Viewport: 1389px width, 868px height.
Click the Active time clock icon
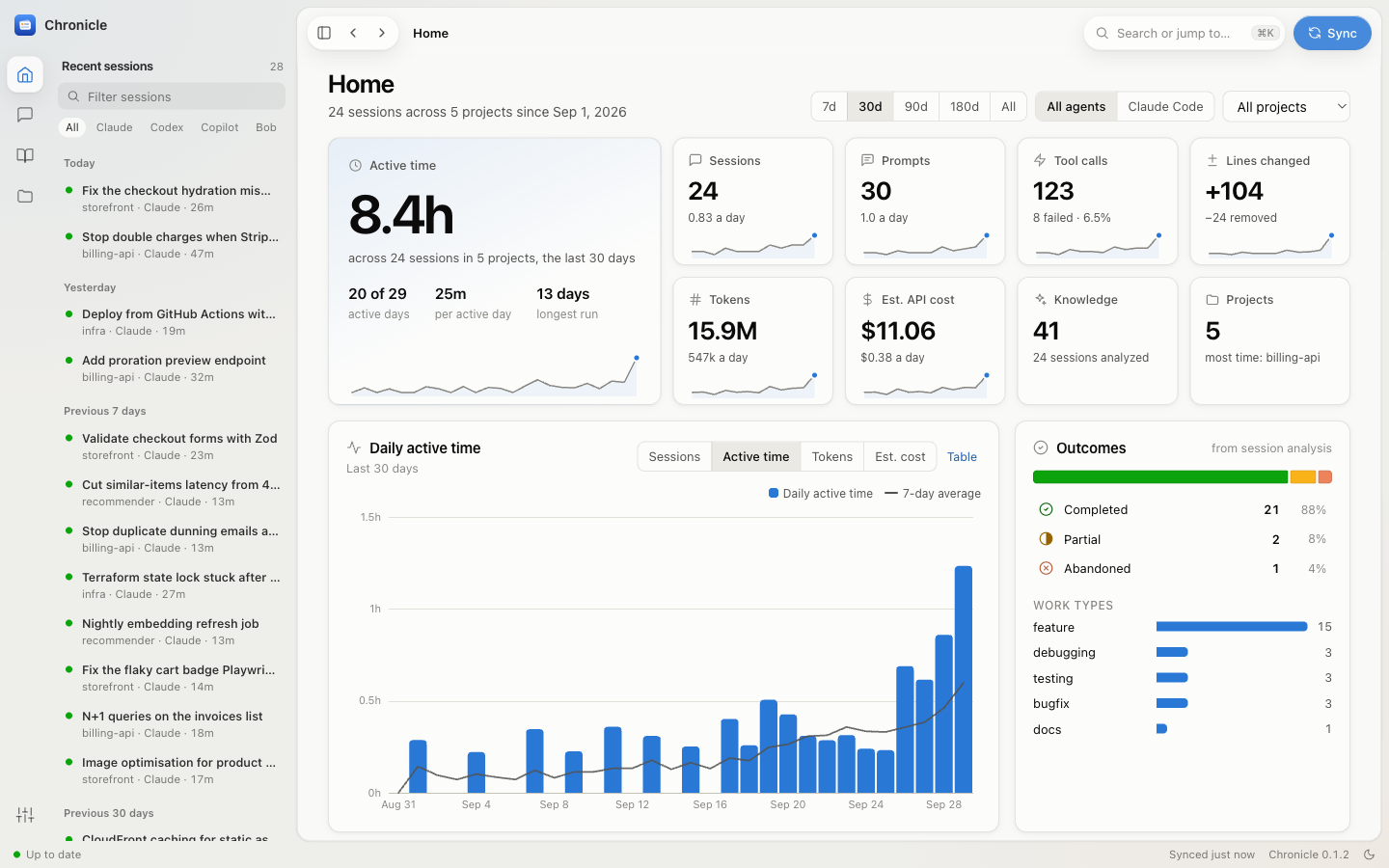tap(355, 166)
